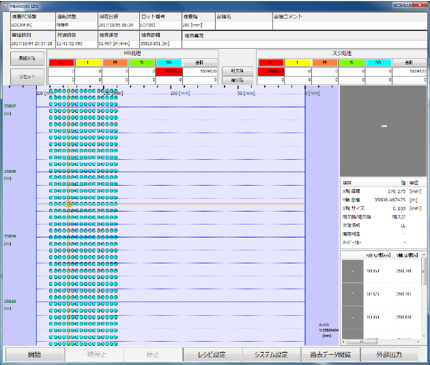Click the second defect thumbnail in the list
The width and height of the screenshot is (430, 365).
[353, 294]
